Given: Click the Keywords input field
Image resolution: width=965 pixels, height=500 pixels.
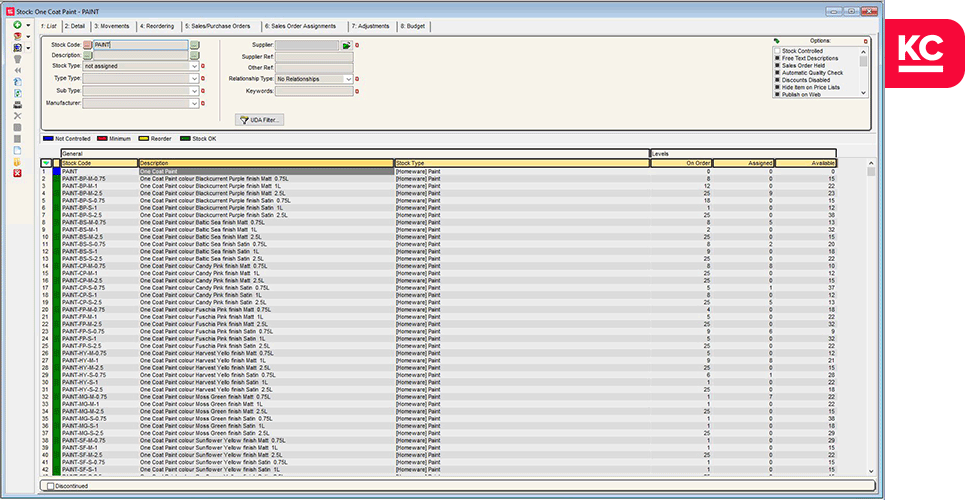Looking at the screenshot, I should (314, 91).
